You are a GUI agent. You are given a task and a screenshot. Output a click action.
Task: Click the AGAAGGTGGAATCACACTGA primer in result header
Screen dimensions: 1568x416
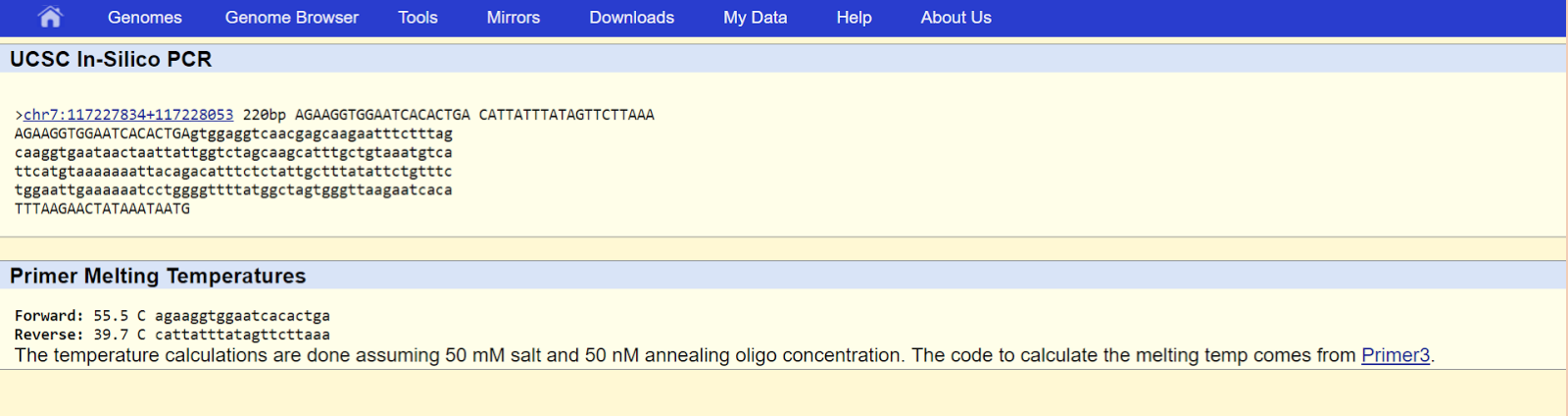pos(382,115)
